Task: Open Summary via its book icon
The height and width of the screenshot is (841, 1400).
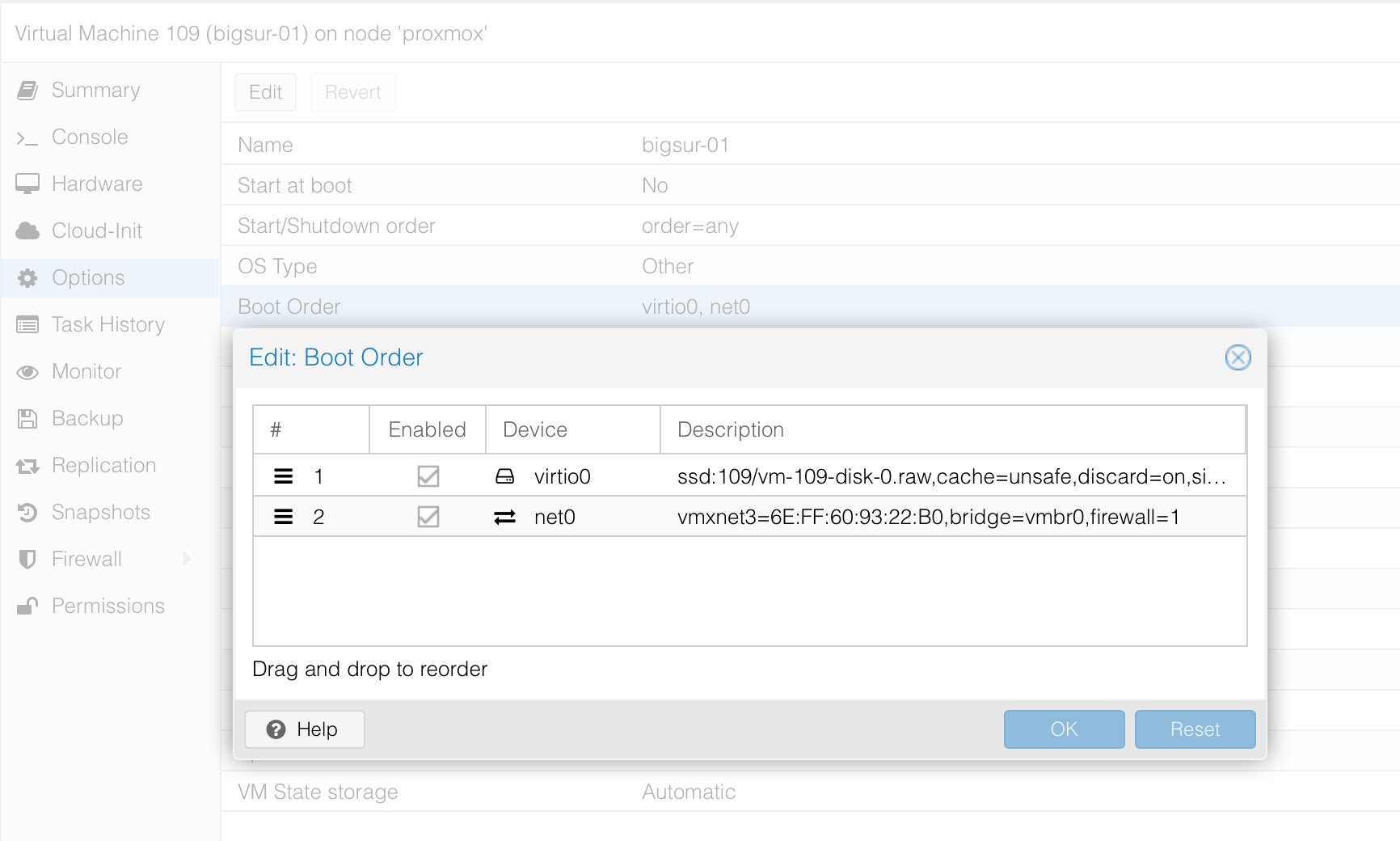Action: (x=27, y=90)
